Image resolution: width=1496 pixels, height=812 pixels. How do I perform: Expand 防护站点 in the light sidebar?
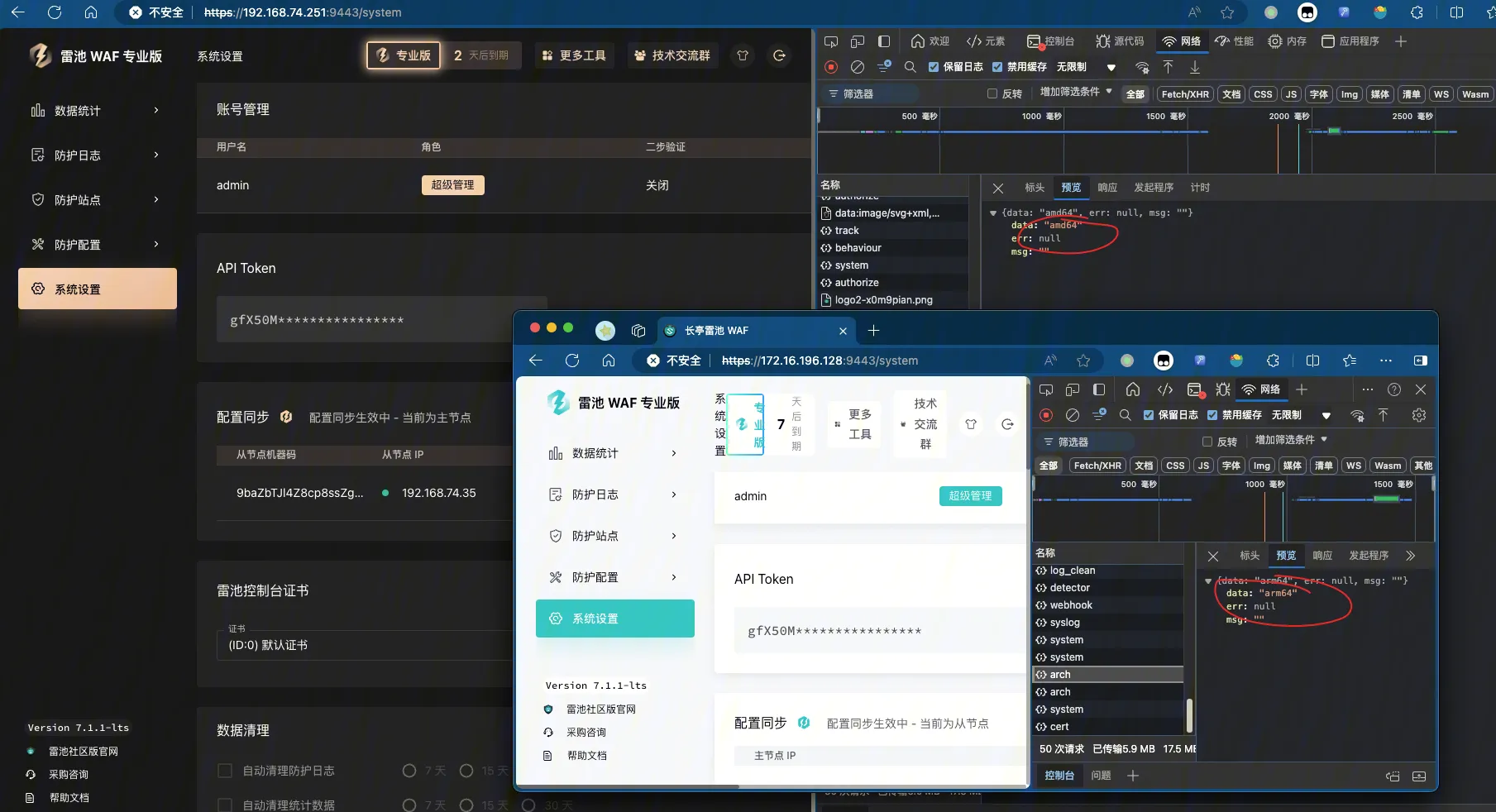coord(614,536)
